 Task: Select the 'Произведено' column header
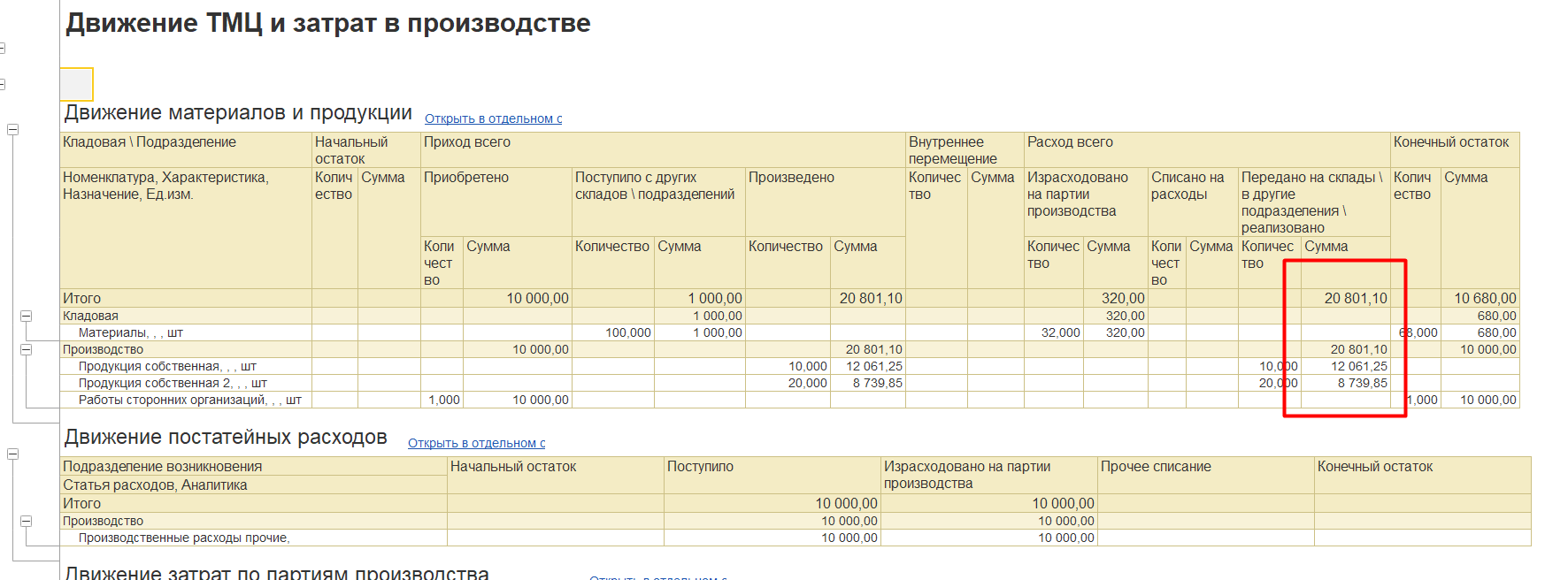point(825,202)
